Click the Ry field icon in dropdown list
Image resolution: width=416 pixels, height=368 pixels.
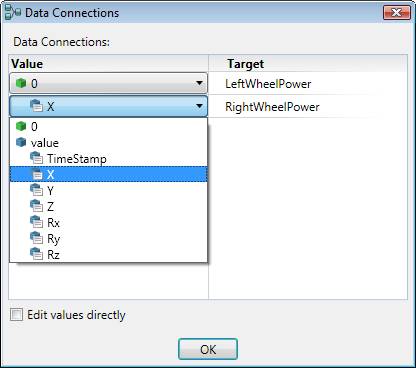pyautogui.click(x=36, y=238)
